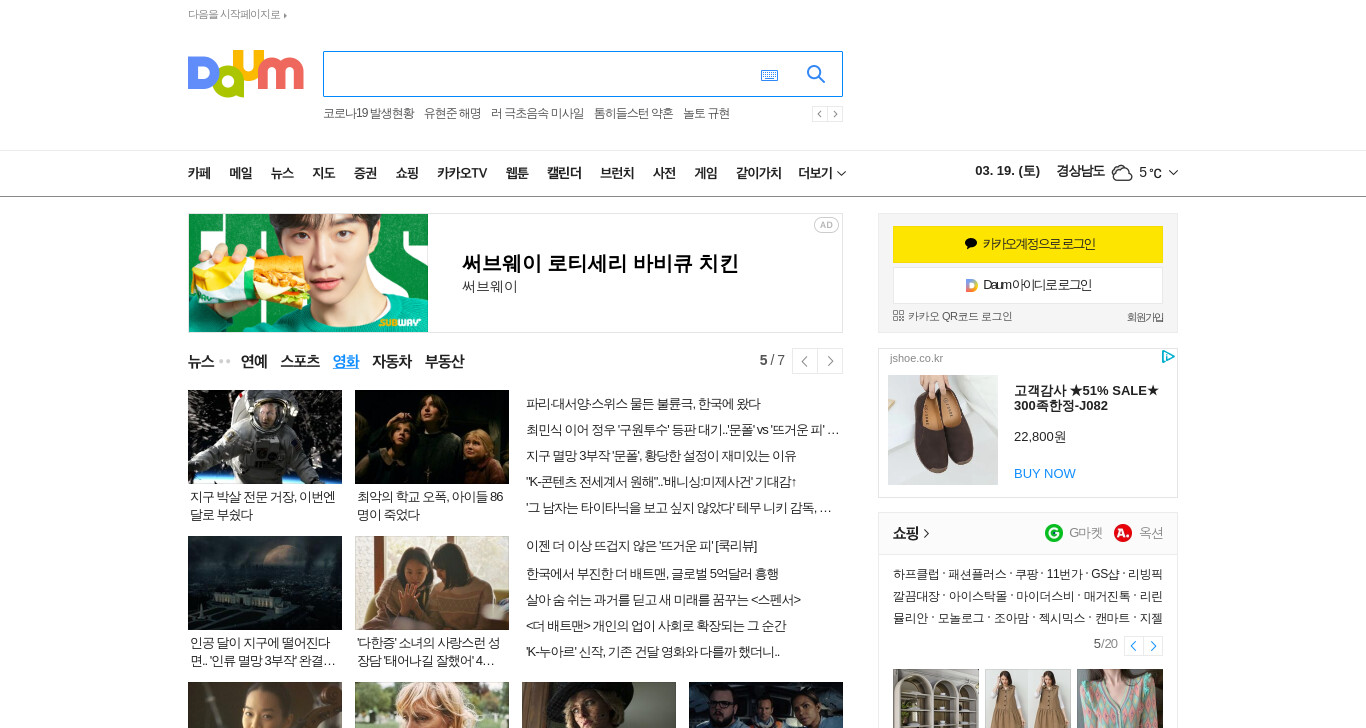Click 쿠팡 shopping mall link
The image size is (1366, 728).
pos(1026,574)
